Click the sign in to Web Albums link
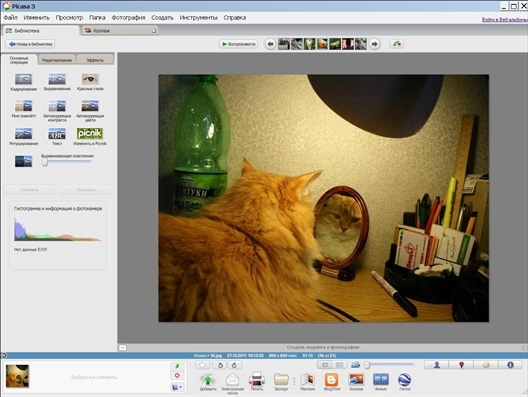Screen dimensions: 528x397 click(504, 20)
